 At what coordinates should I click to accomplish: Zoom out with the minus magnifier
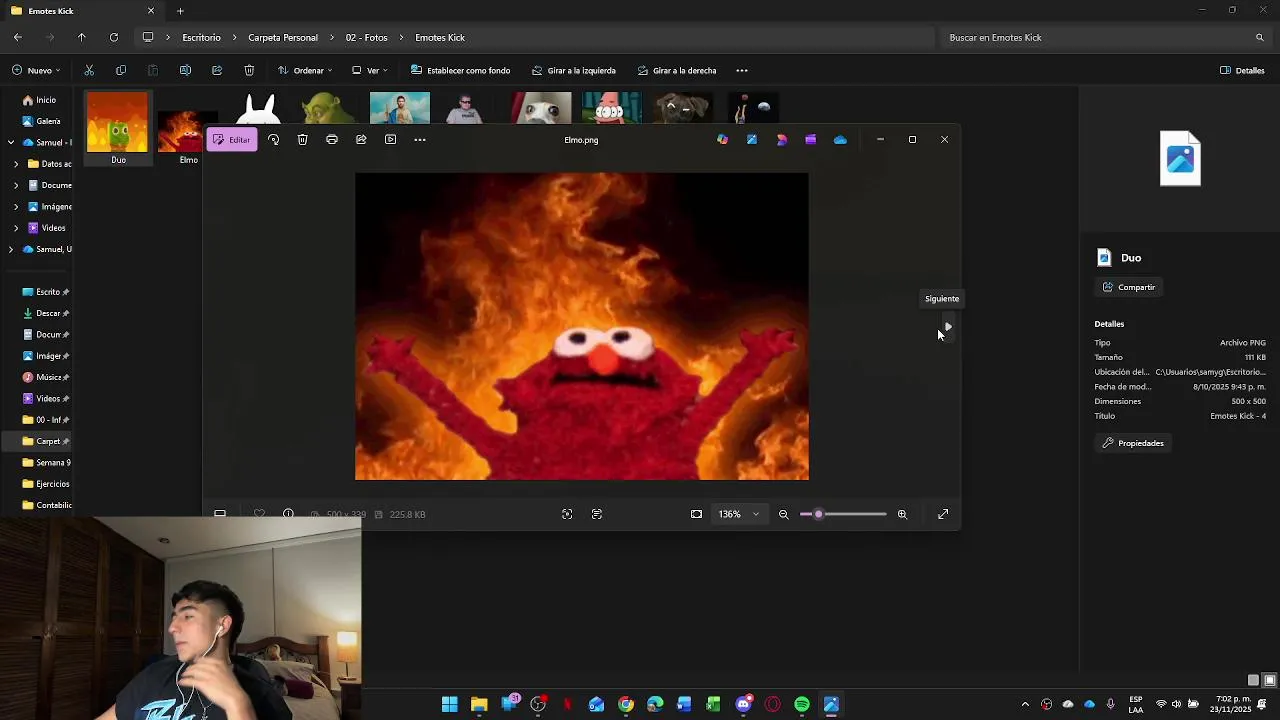[783, 514]
